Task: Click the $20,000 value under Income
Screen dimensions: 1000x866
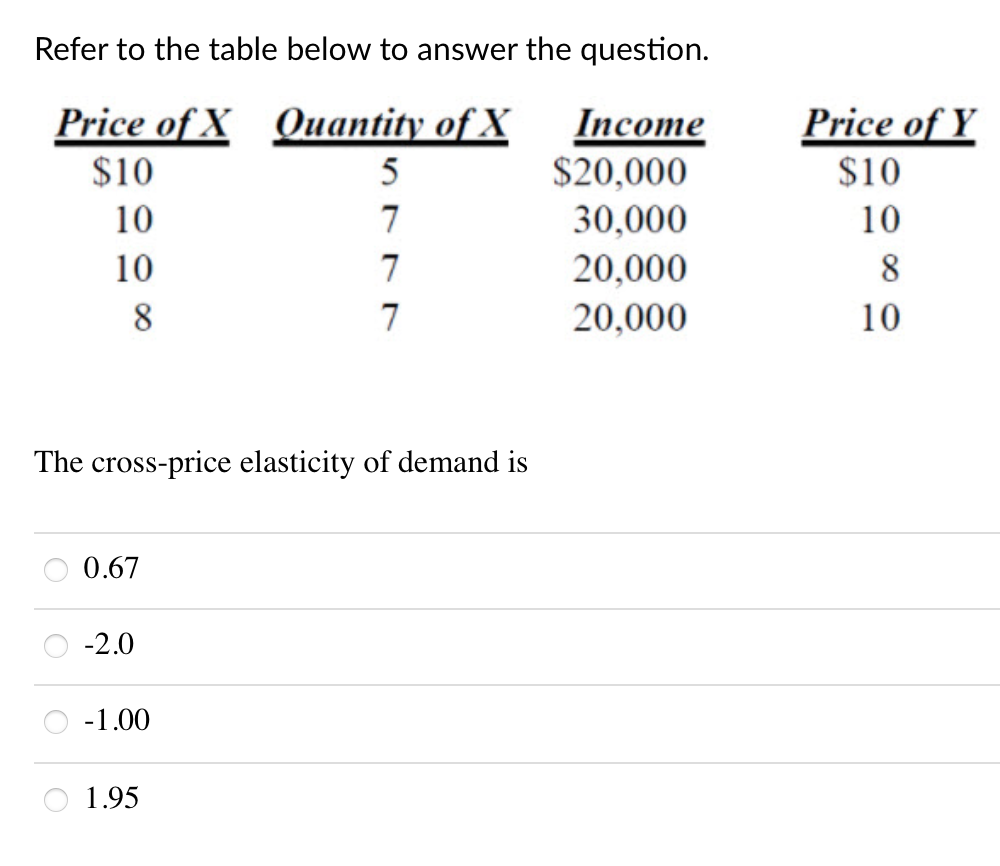Action: (618, 172)
